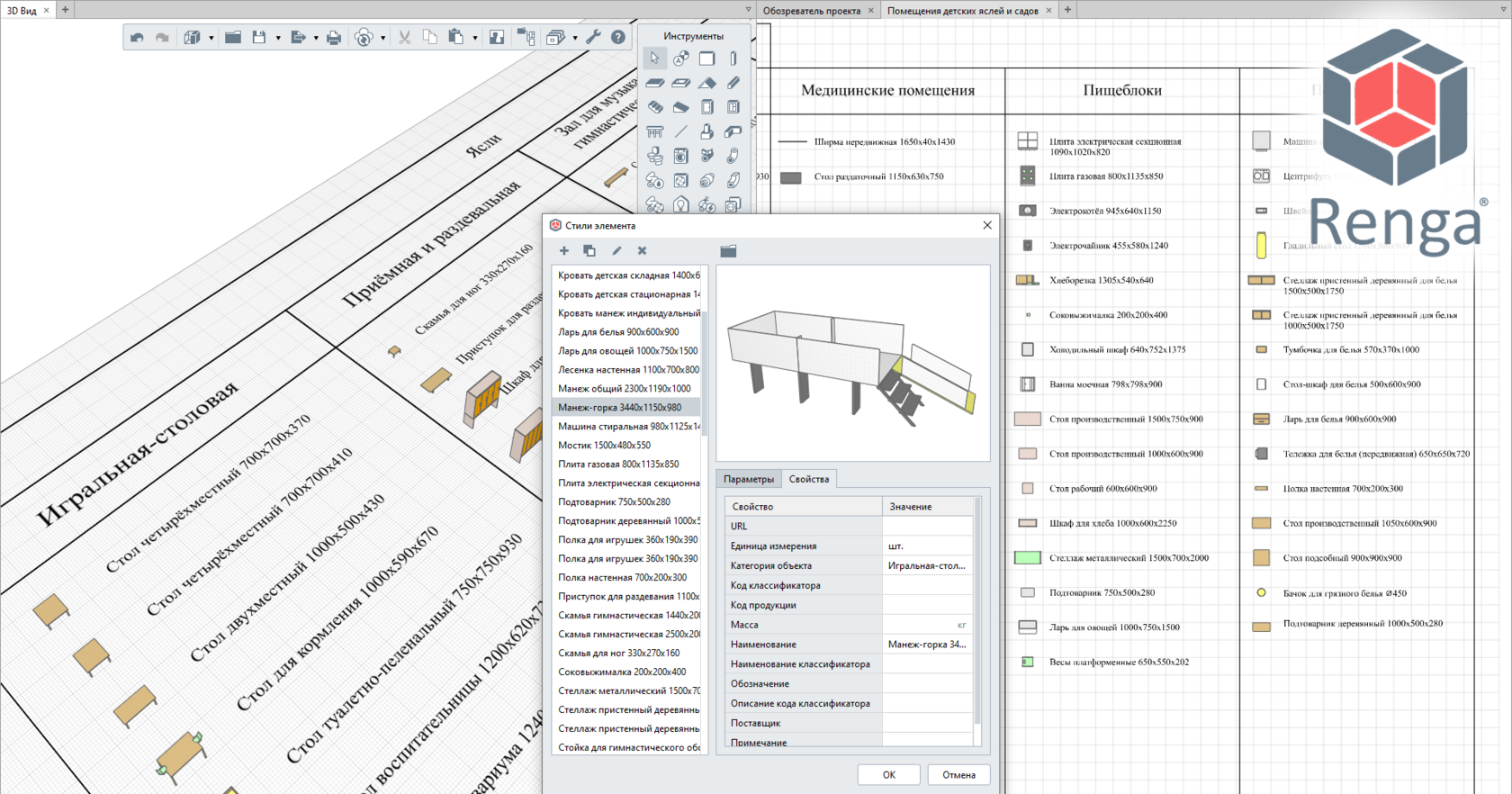Screen dimensions: 1512x794
Task: Open dropdown arrow next to Paste icon
Action: tap(475, 38)
